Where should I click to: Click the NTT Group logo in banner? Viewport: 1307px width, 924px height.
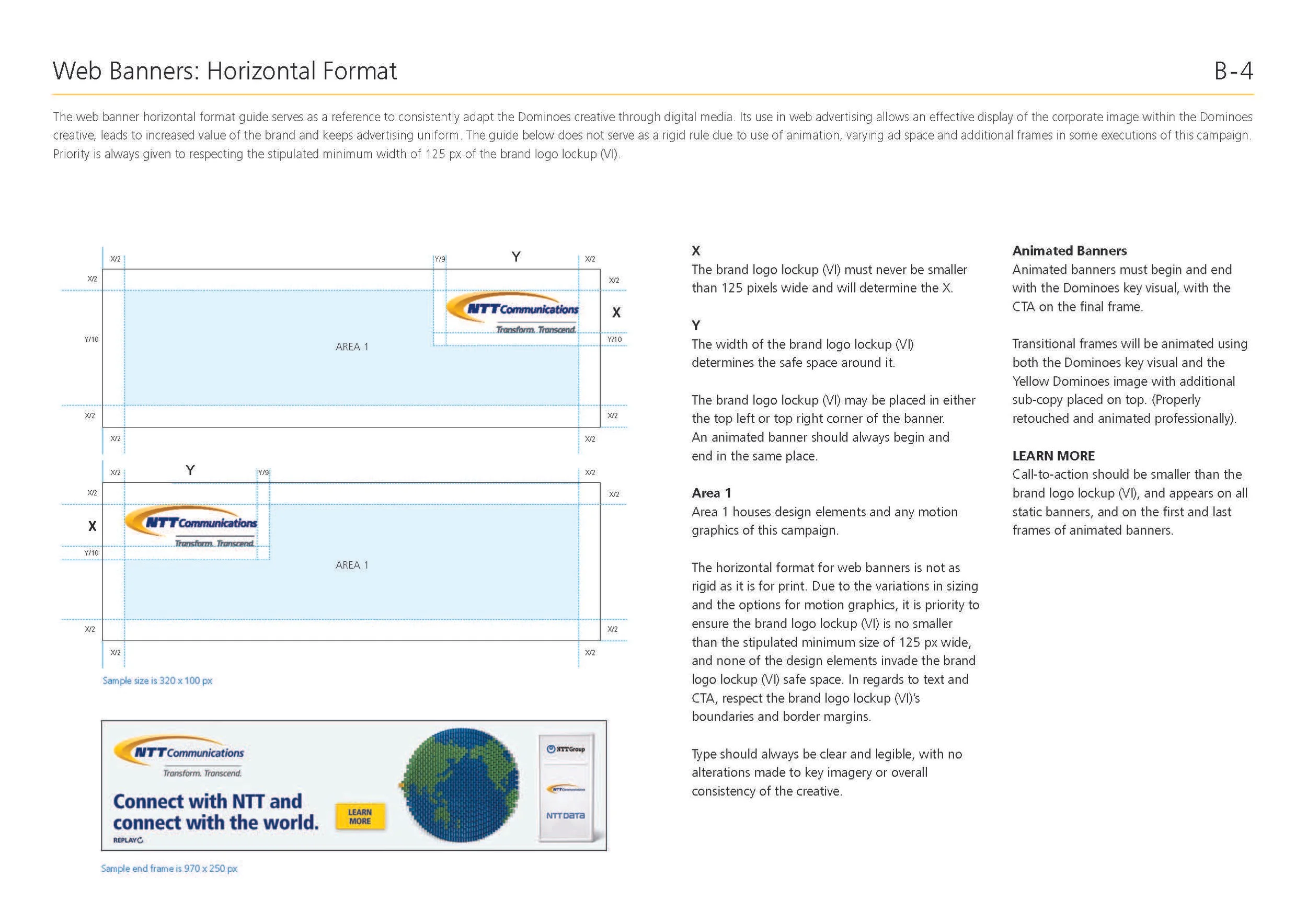pos(565,749)
